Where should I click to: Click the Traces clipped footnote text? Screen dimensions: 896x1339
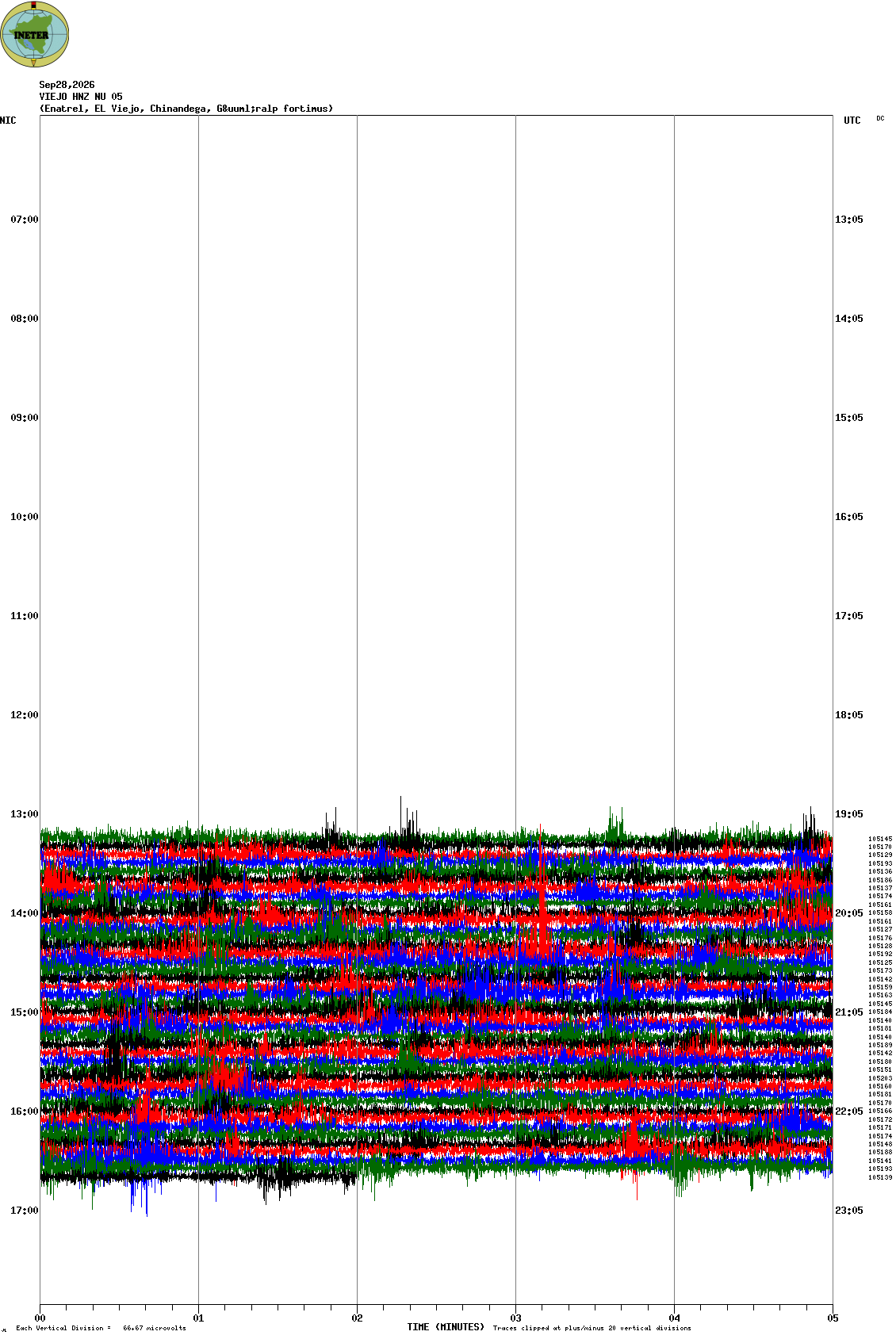592,1328
